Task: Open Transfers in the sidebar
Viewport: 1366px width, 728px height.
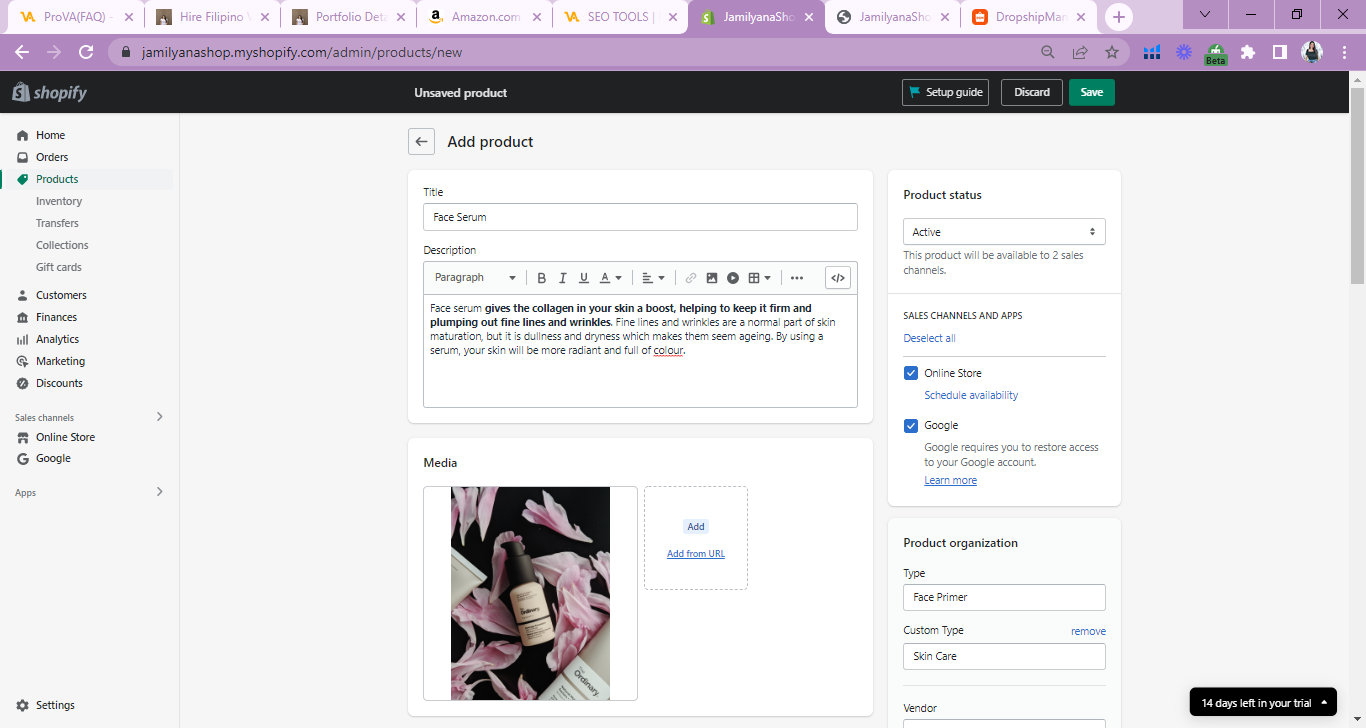Action: click(57, 223)
